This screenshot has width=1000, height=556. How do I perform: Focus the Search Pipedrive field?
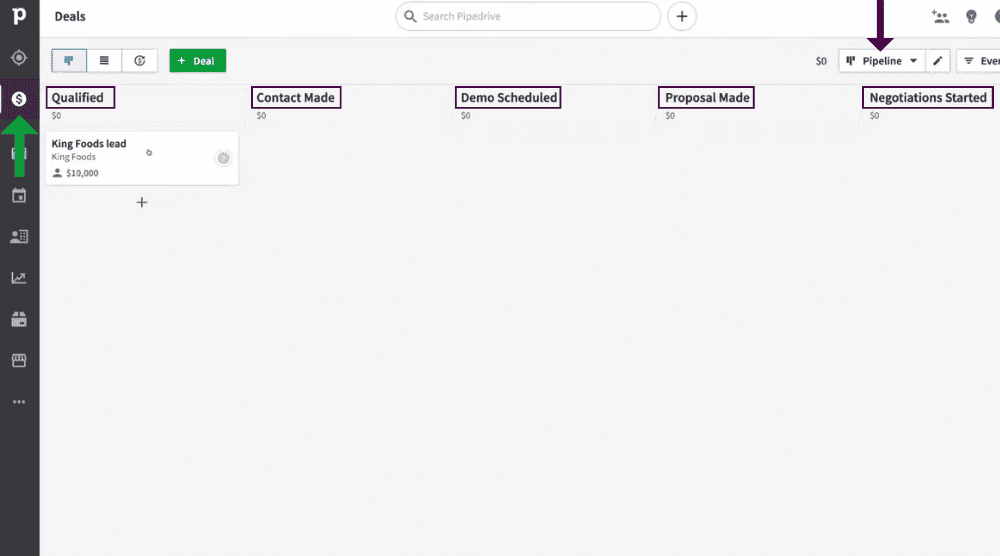click(x=528, y=16)
